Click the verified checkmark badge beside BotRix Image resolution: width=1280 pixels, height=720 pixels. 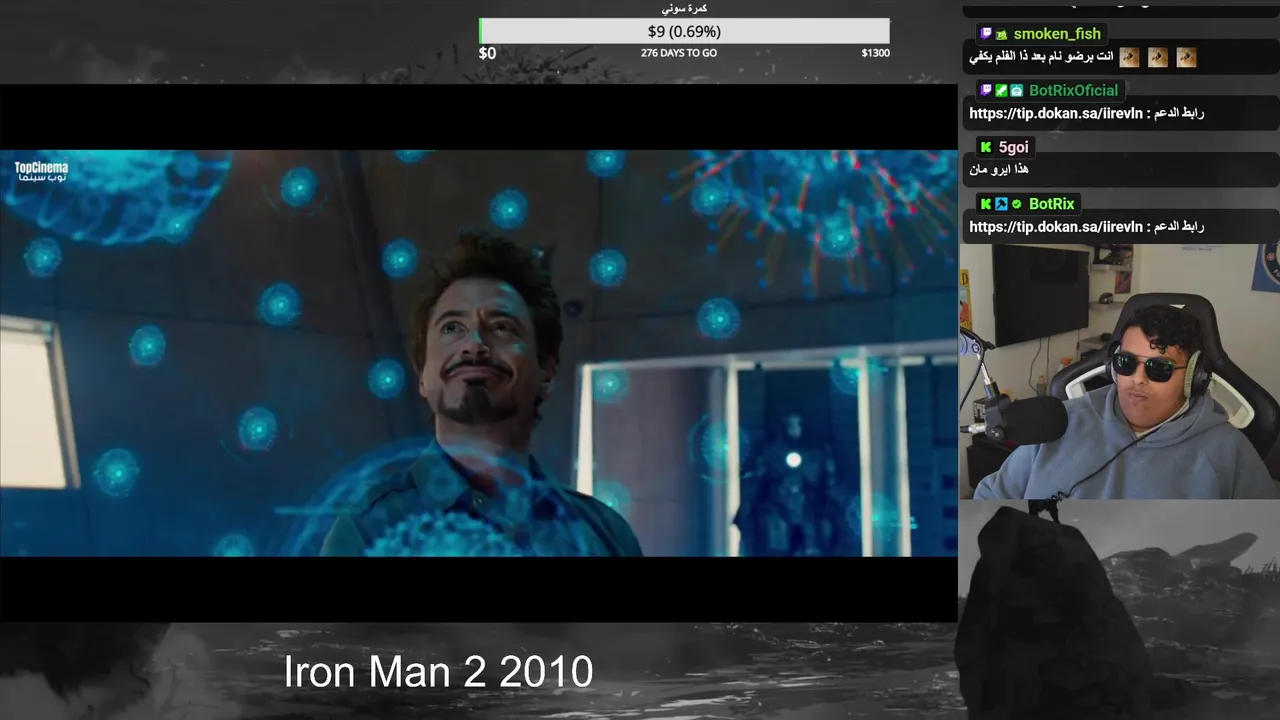(1016, 204)
